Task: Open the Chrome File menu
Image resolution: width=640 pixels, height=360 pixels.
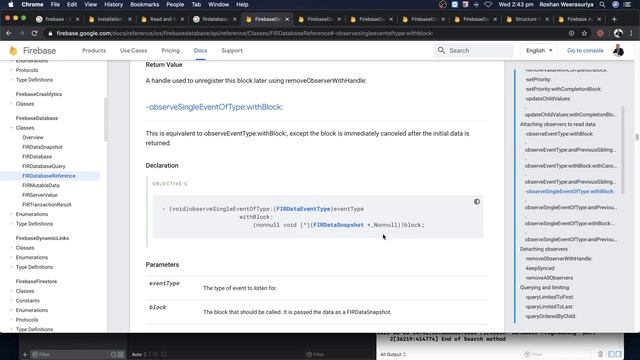Action: (55, 4)
